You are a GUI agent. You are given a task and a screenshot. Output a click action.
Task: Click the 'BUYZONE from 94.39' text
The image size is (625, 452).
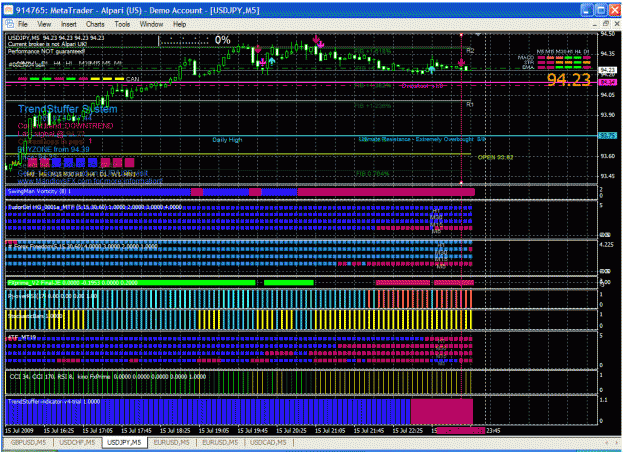(x=53, y=149)
